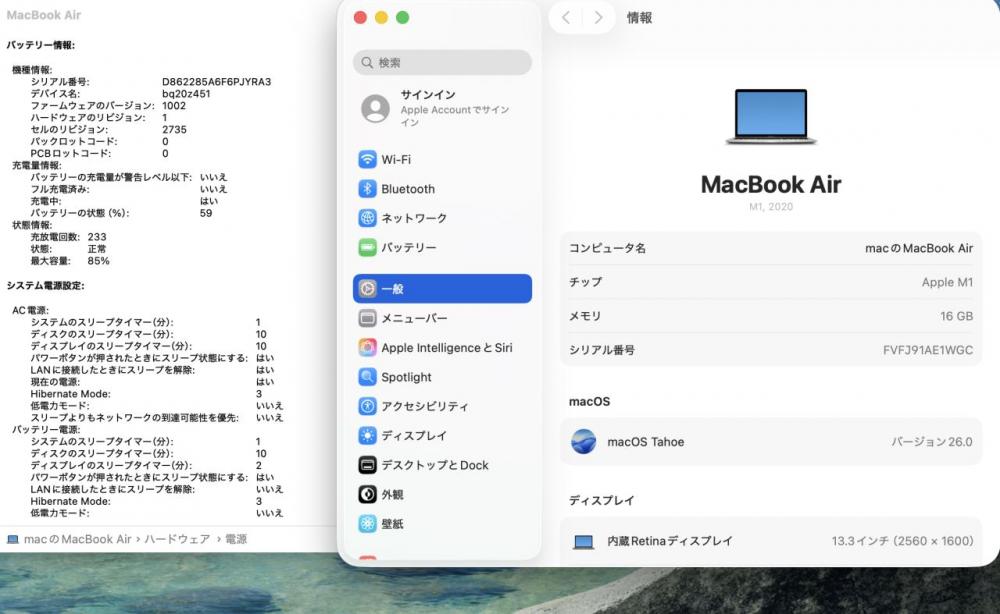This screenshot has width=1000, height=614.
Task: Click the serial number FVFJ91AE1WGC
Action: (x=928, y=349)
